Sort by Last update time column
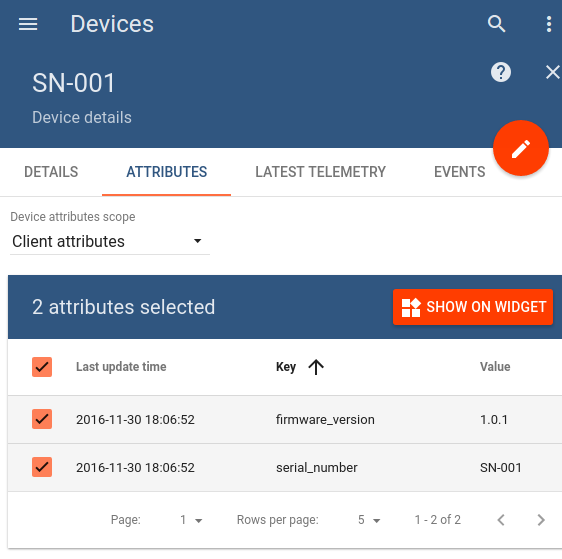Viewport: 562px width, 559px height. click(x=121, y=367)
